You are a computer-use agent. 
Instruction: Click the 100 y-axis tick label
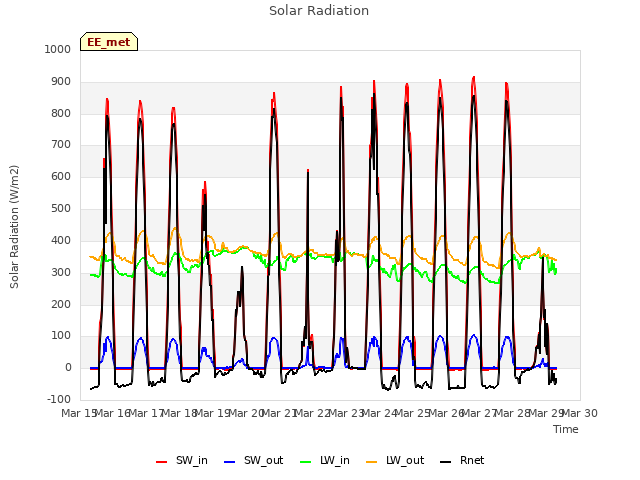[61, 336]
